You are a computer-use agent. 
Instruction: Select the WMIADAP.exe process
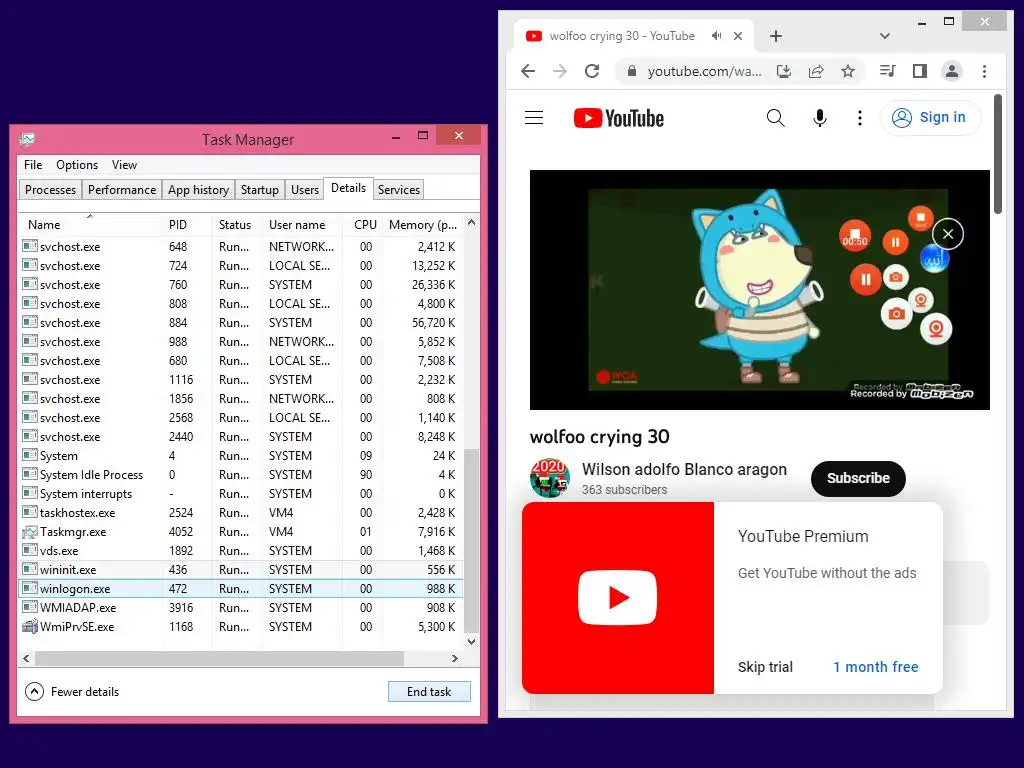click(242, 607)
